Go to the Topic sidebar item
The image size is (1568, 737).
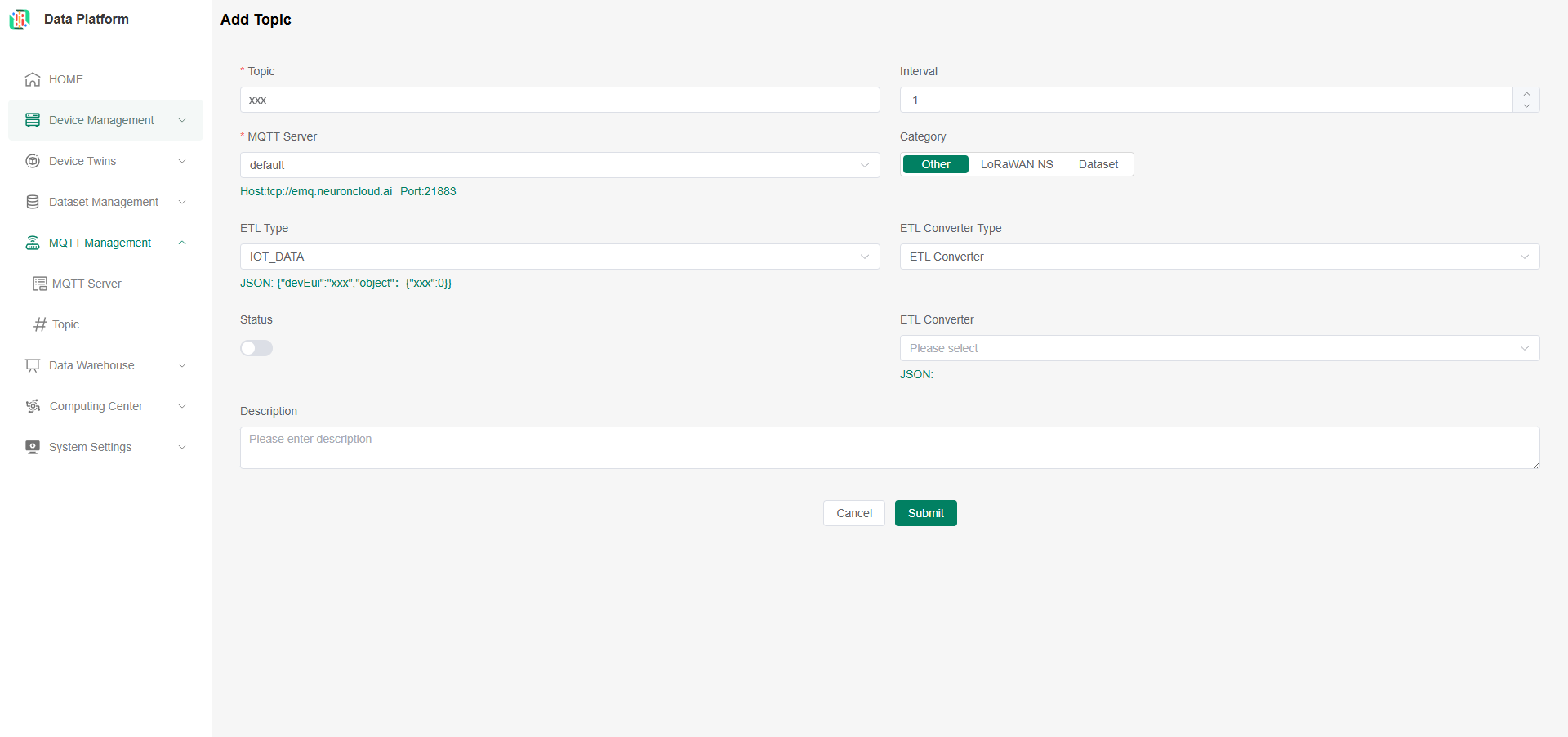coord(65,324)
